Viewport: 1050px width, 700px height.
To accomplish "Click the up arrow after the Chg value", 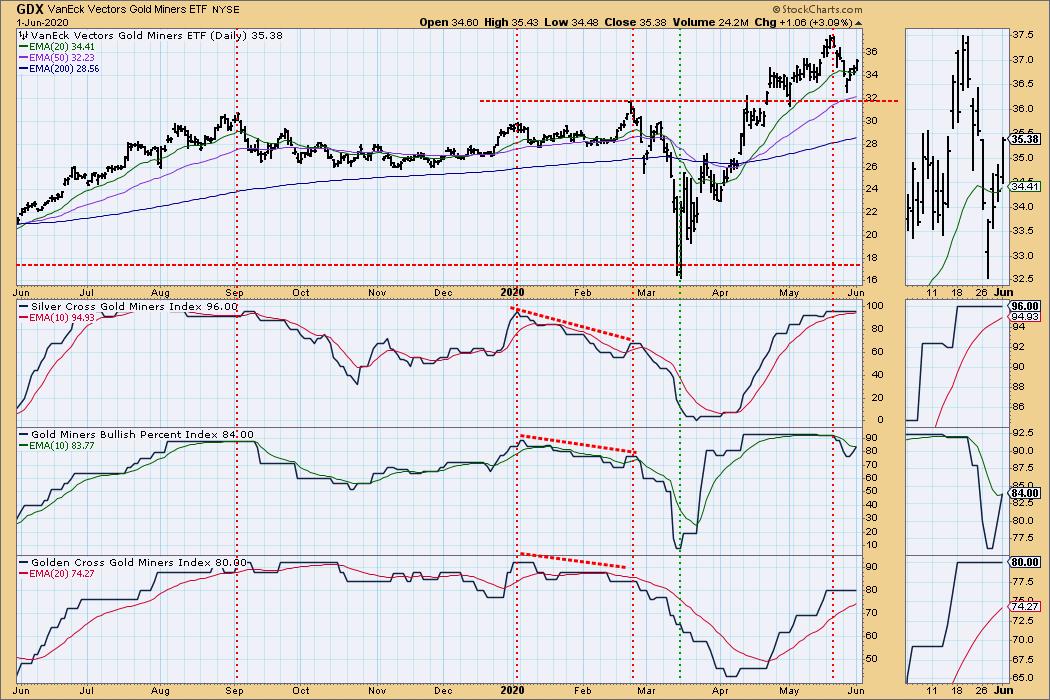I will pyautogui.click(x=858, y=23).
